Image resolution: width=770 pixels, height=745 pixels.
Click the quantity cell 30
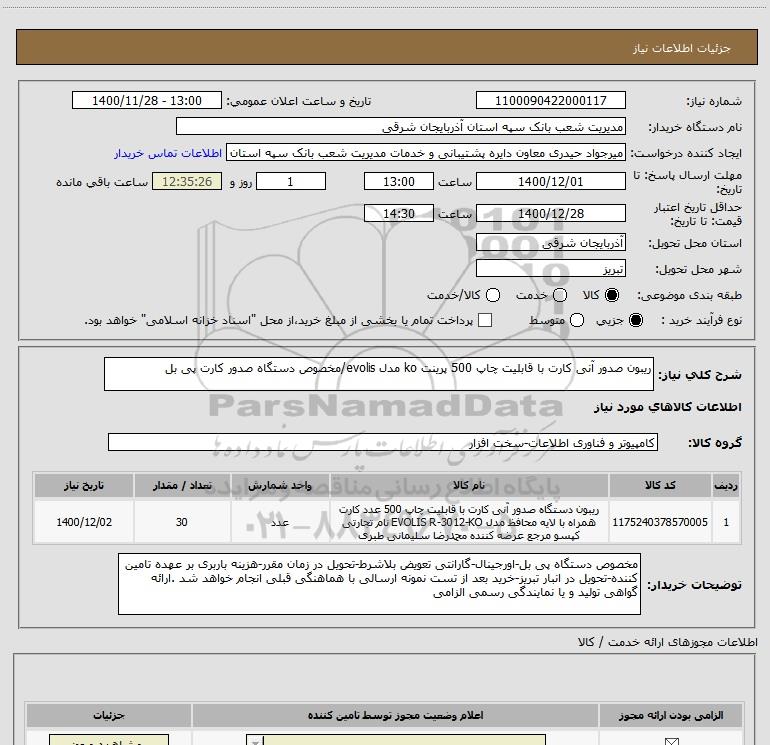tap(182, 522)
